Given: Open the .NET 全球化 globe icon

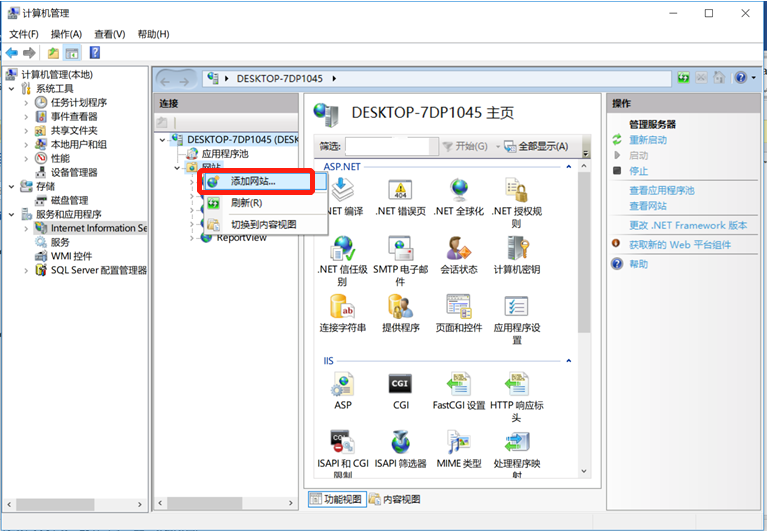Looking at the screenshot, I should point(459,190).
